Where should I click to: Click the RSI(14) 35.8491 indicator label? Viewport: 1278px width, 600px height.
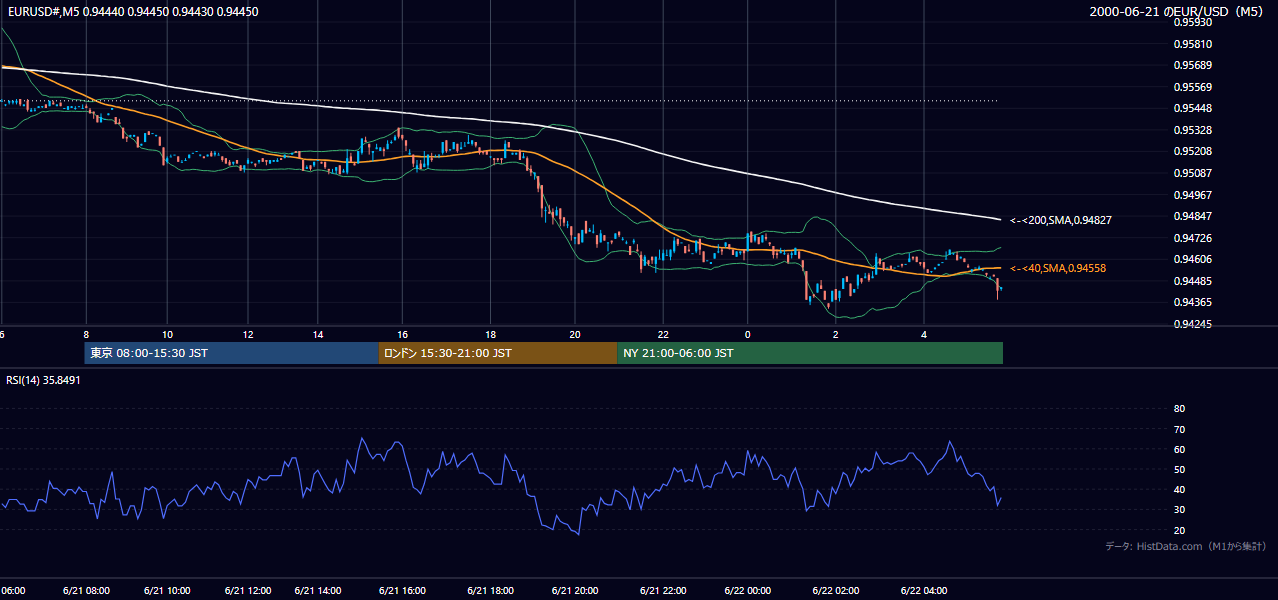43,380
